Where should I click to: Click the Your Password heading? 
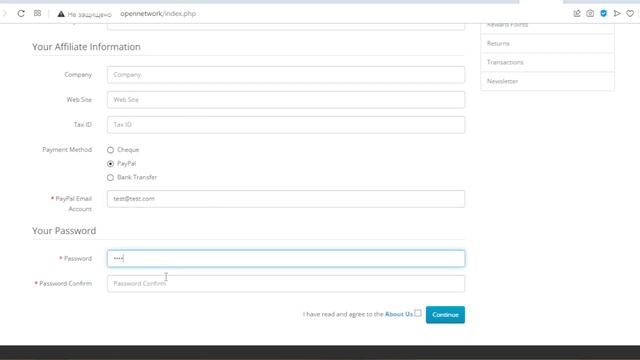pos(64,231)
